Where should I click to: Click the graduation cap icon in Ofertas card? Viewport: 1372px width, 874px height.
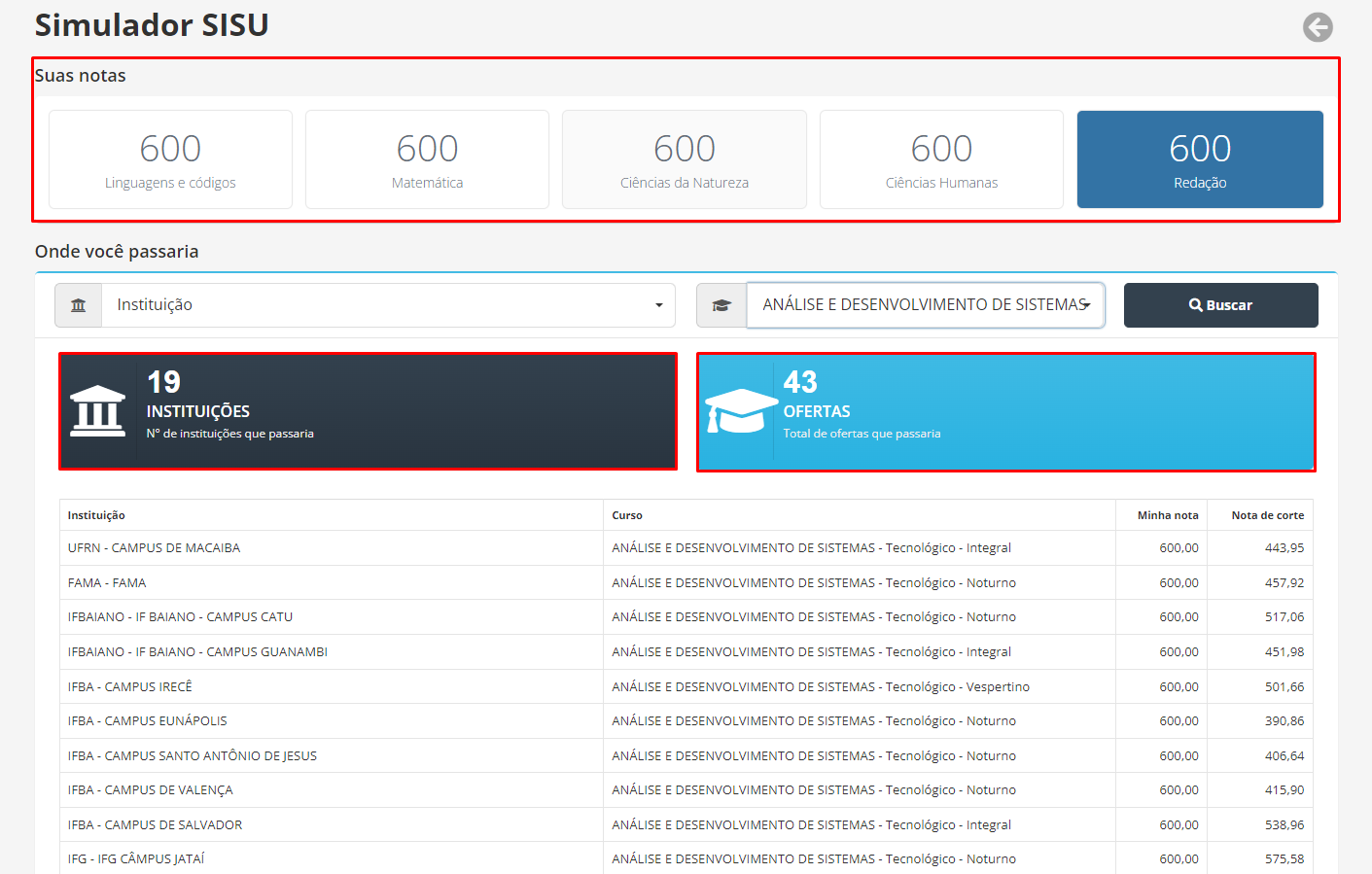point(741,410)
